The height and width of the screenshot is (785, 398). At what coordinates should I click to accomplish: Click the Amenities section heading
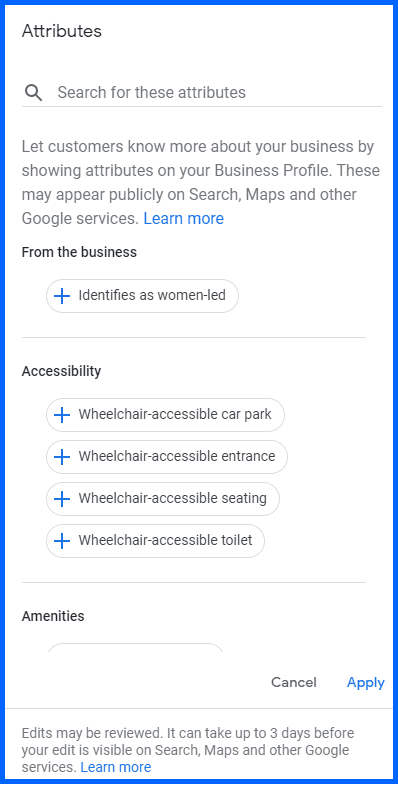[53, 616]
